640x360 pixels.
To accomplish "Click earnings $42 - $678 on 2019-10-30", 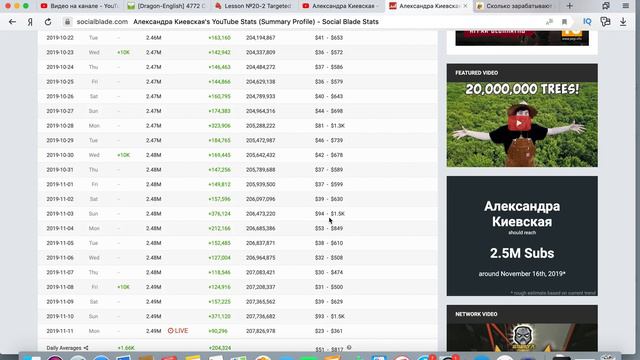I will point(329,155).
